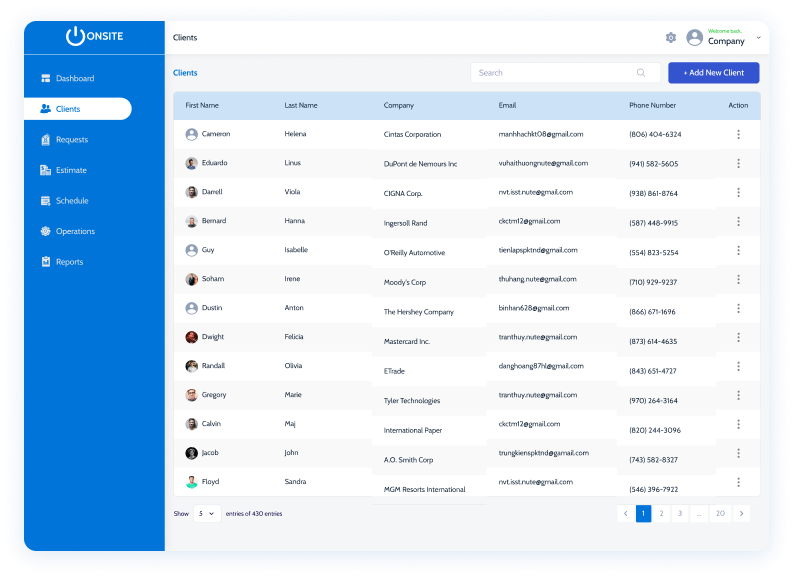Open the three-dot action menu for Floyd
The height and width of the screenshot is (578, 793).
[x=738, y=483]
